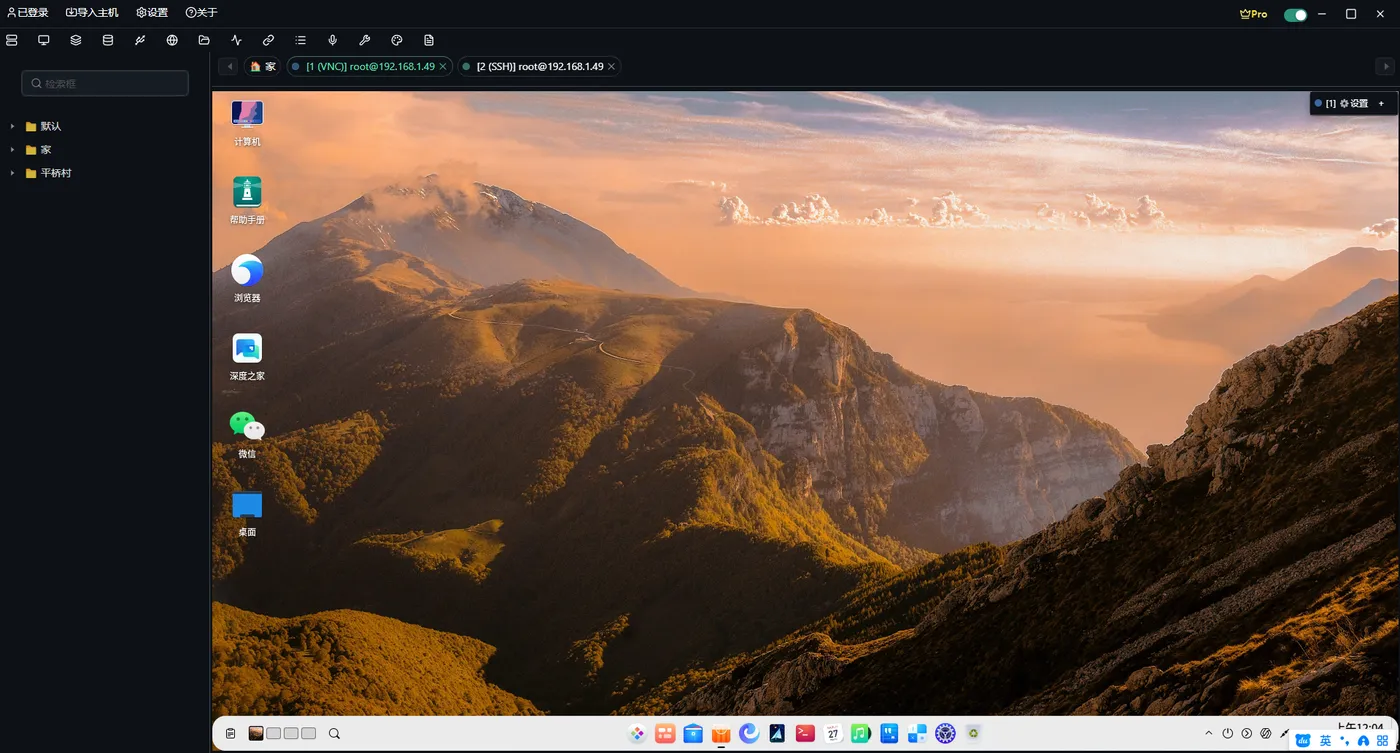Expand the 家 folder tree node

[12, 150]
